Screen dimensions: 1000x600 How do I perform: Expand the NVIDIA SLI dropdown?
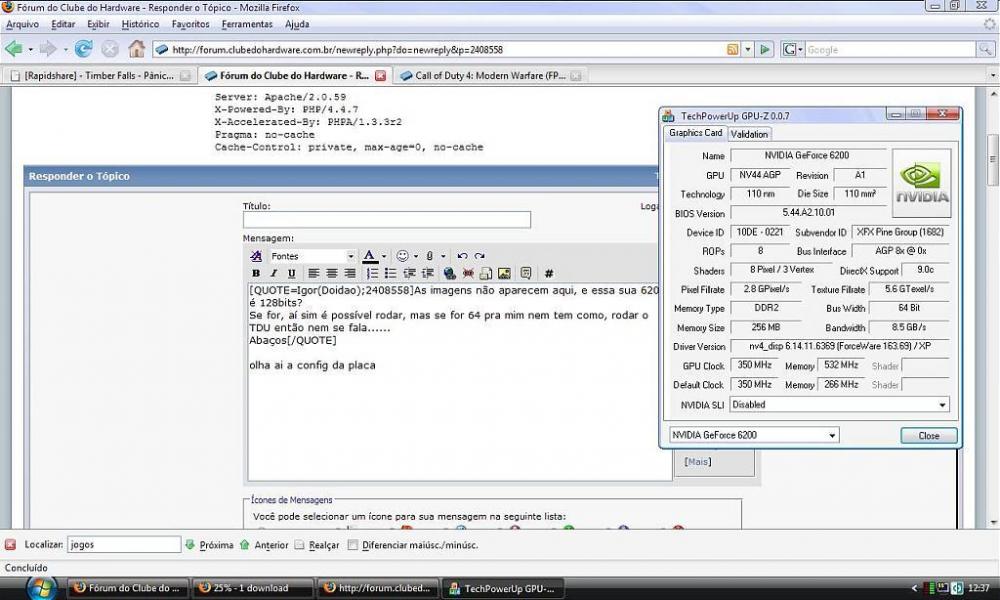tap(941, 405)
